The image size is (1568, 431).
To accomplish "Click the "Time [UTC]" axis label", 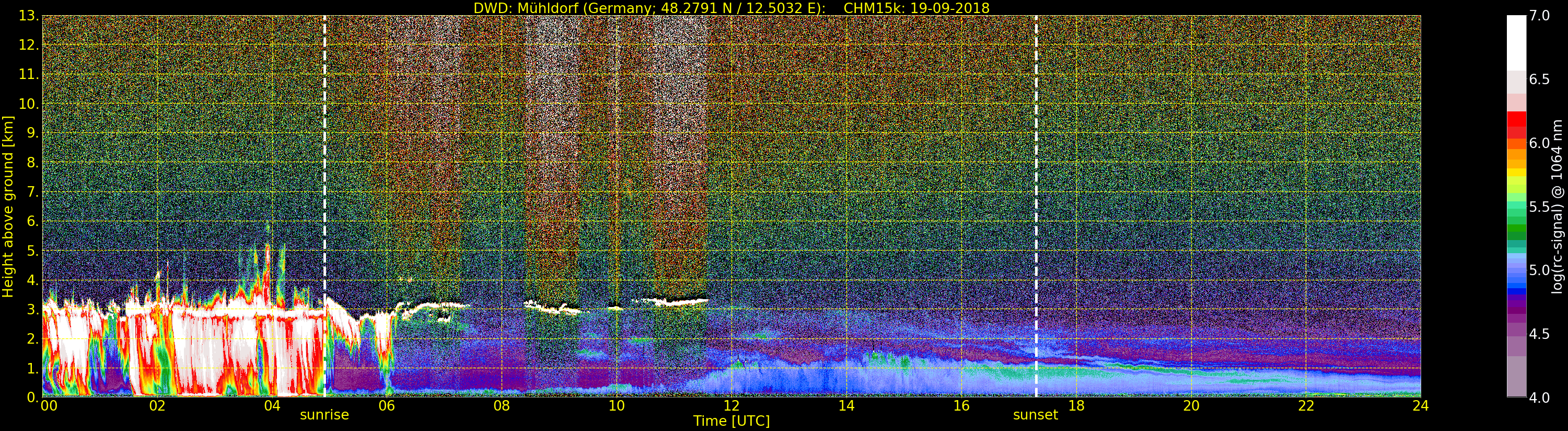I will [x=731, y=421].
